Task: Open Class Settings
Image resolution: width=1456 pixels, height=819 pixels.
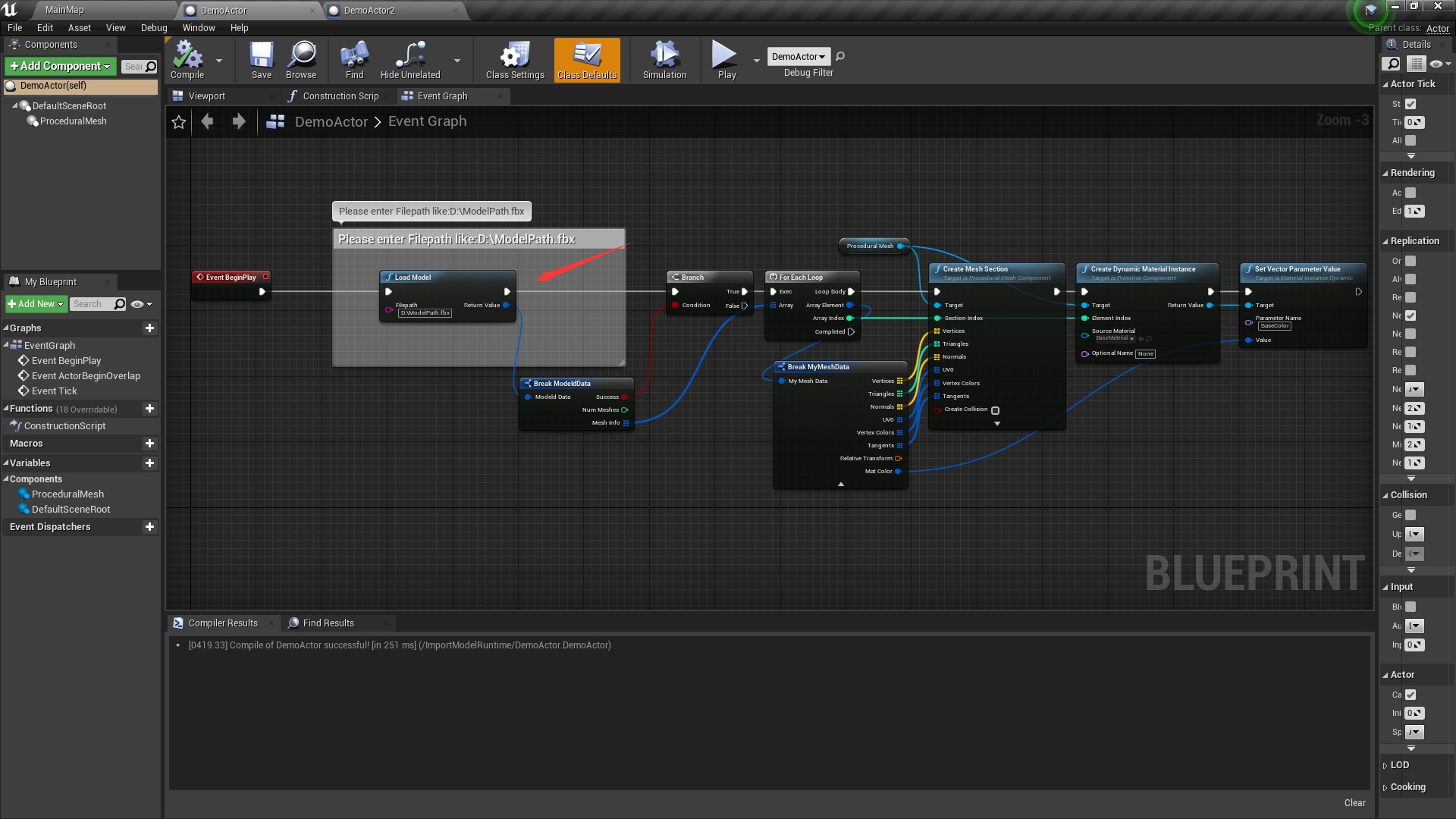Action: tap(514, 60)
